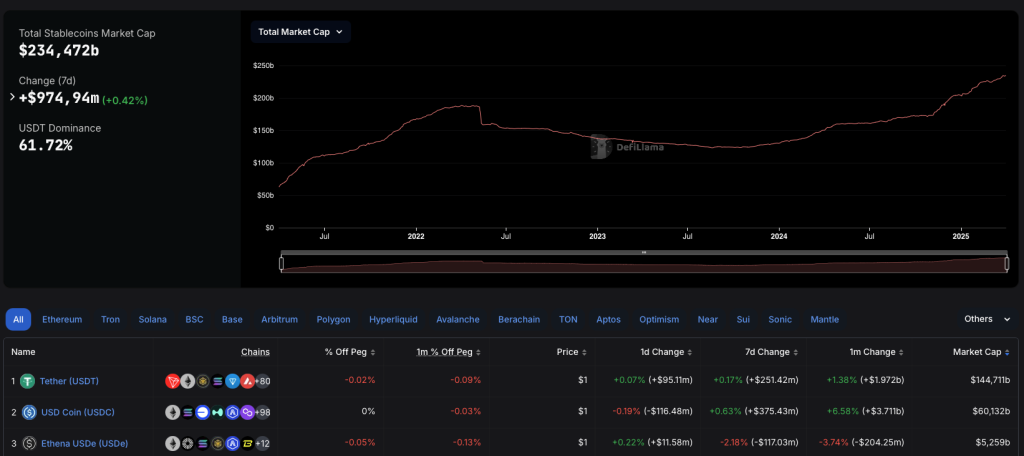Open the Tether (USDT) link

point(69,381)
